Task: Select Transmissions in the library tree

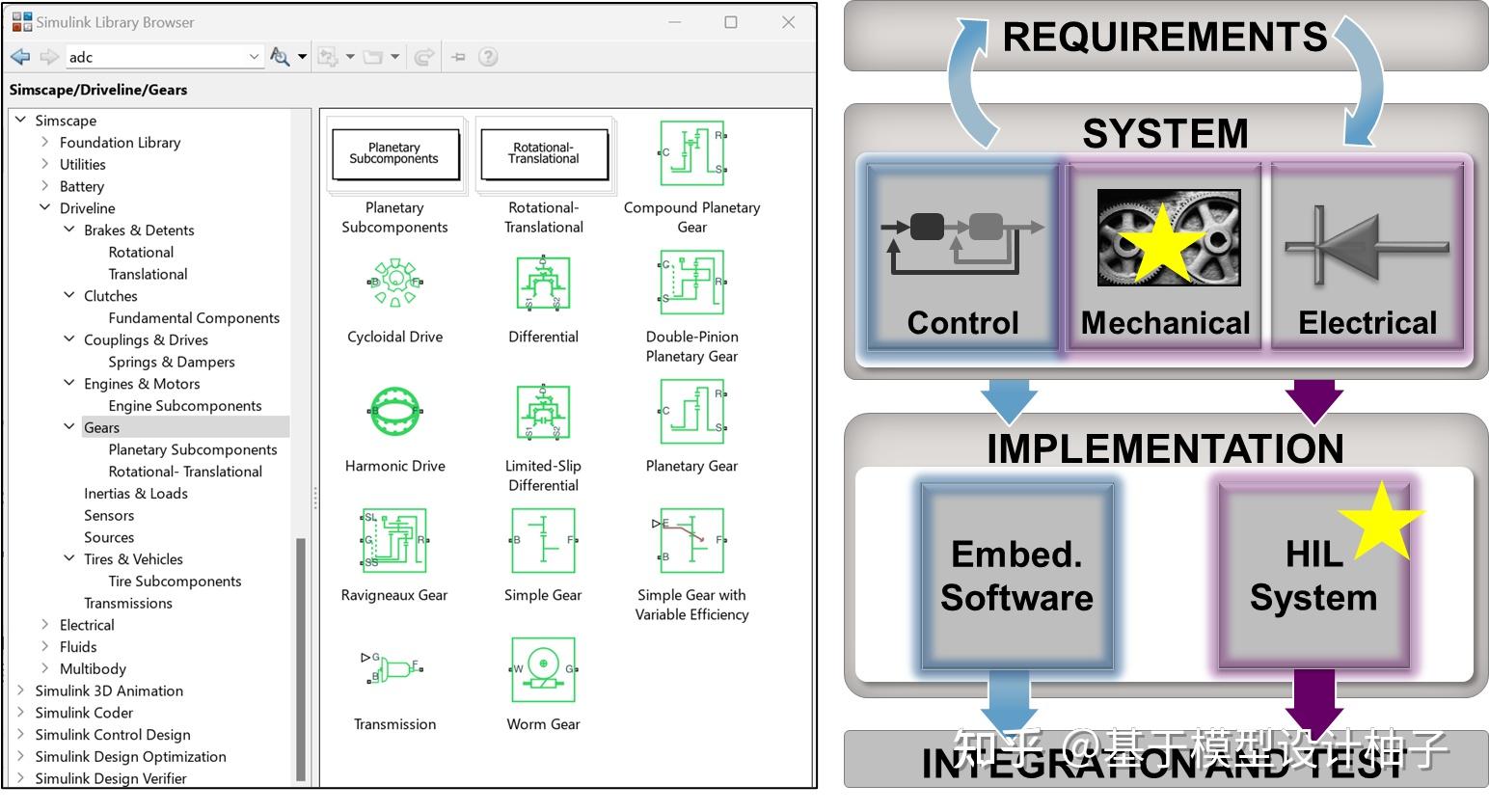Action: pyautogui.click(x=128, y=603)
